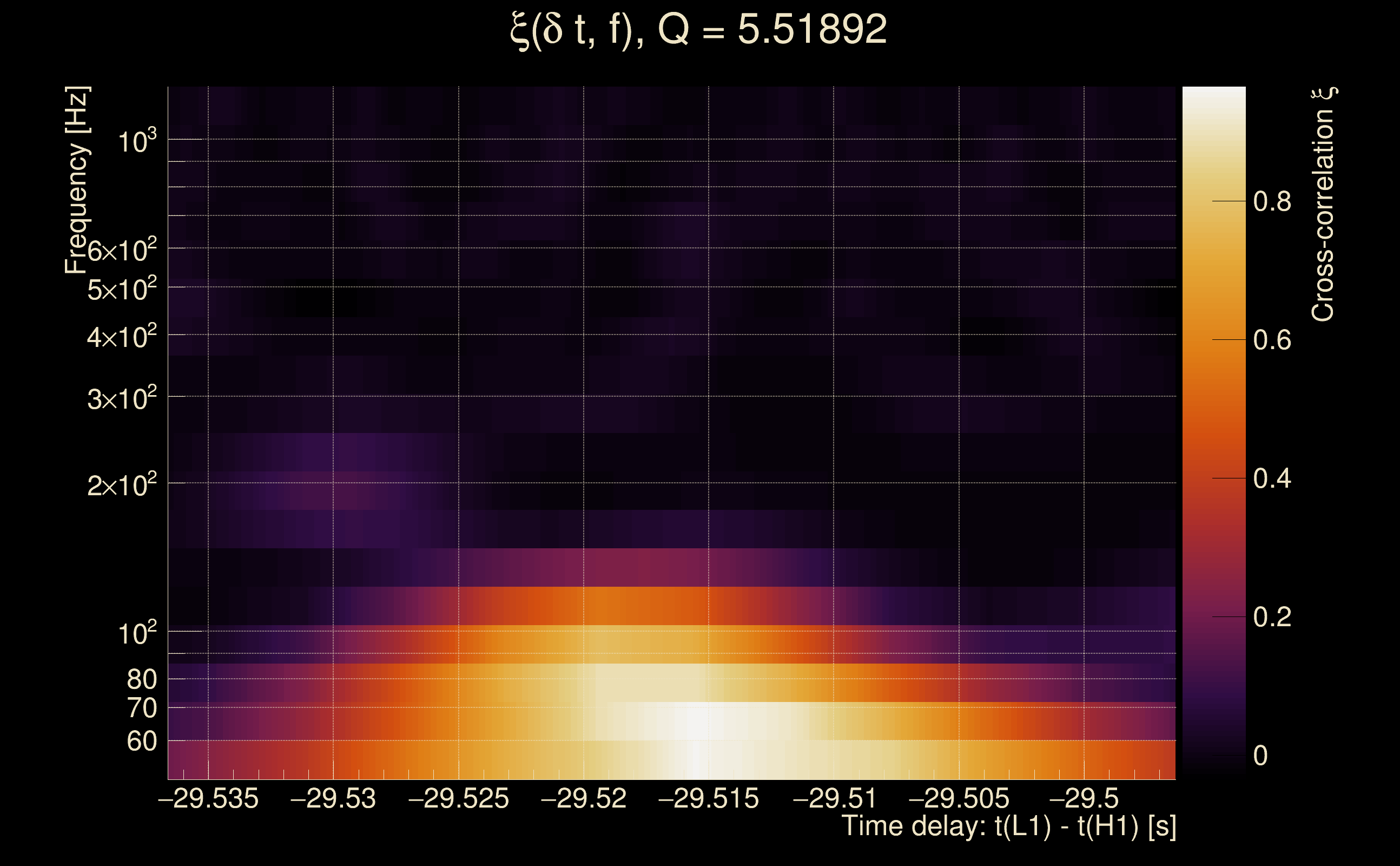This screenshot has height=866, width=1400.
Task: Click the brightest white peak in the heatmap
Action: click(697, 723)
